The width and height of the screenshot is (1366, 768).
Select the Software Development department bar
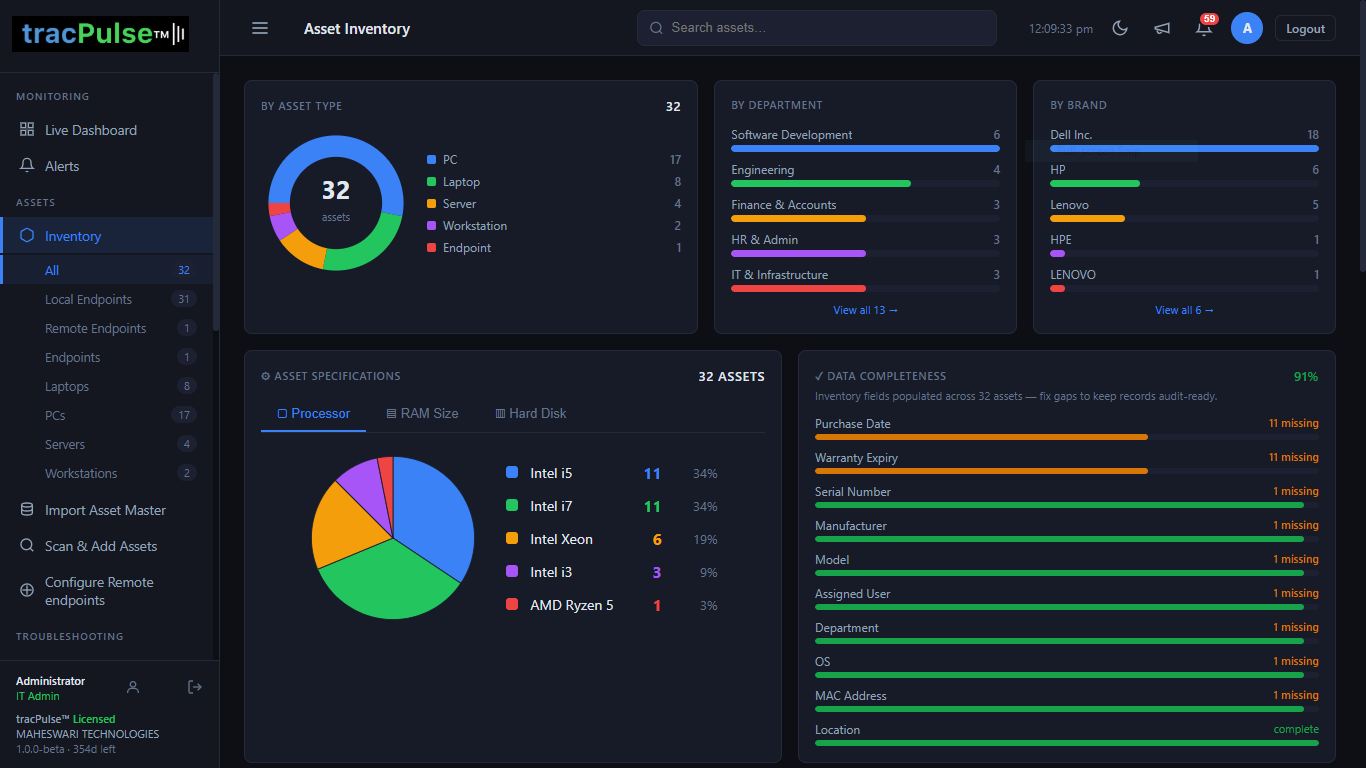865,149
